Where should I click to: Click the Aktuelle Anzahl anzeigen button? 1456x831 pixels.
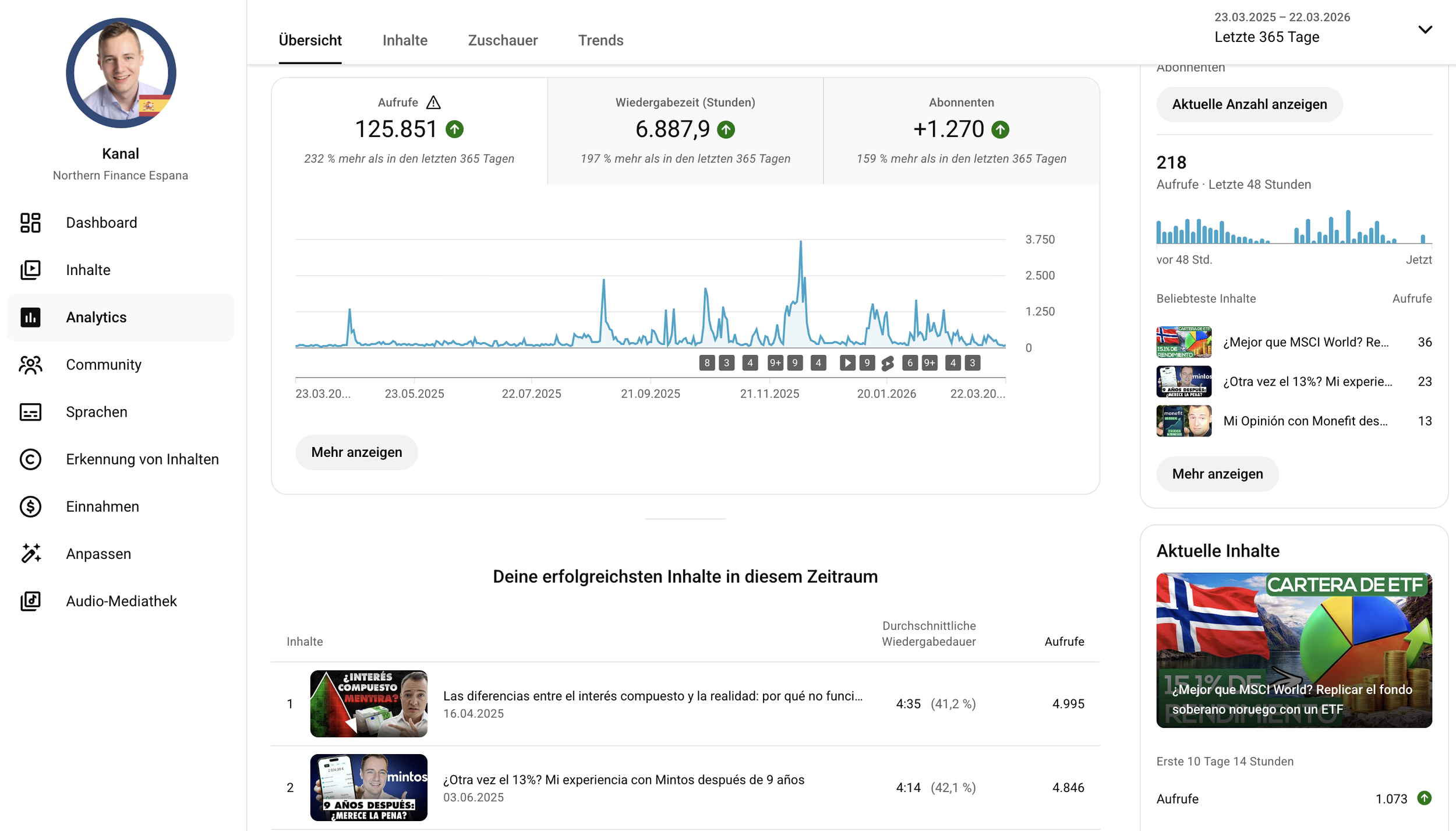click(1249, 104)
